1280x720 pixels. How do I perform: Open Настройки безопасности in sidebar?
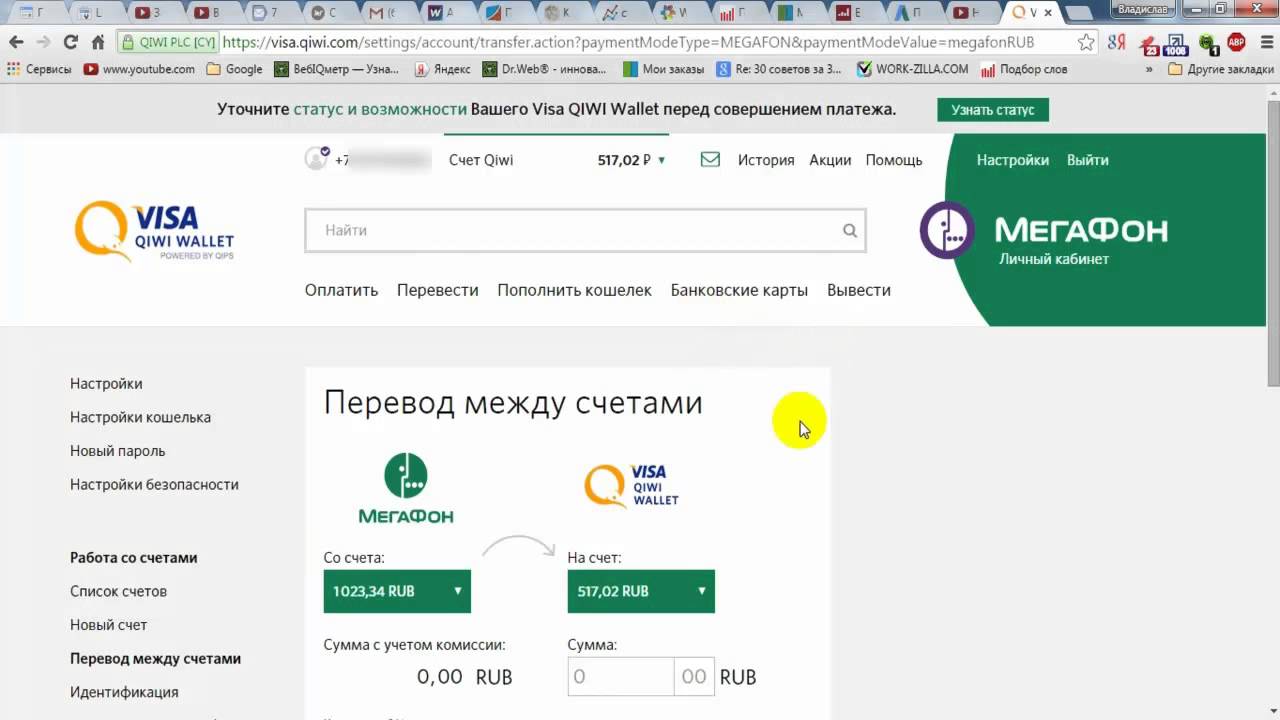pyautogui.click(x=154, y=484)
